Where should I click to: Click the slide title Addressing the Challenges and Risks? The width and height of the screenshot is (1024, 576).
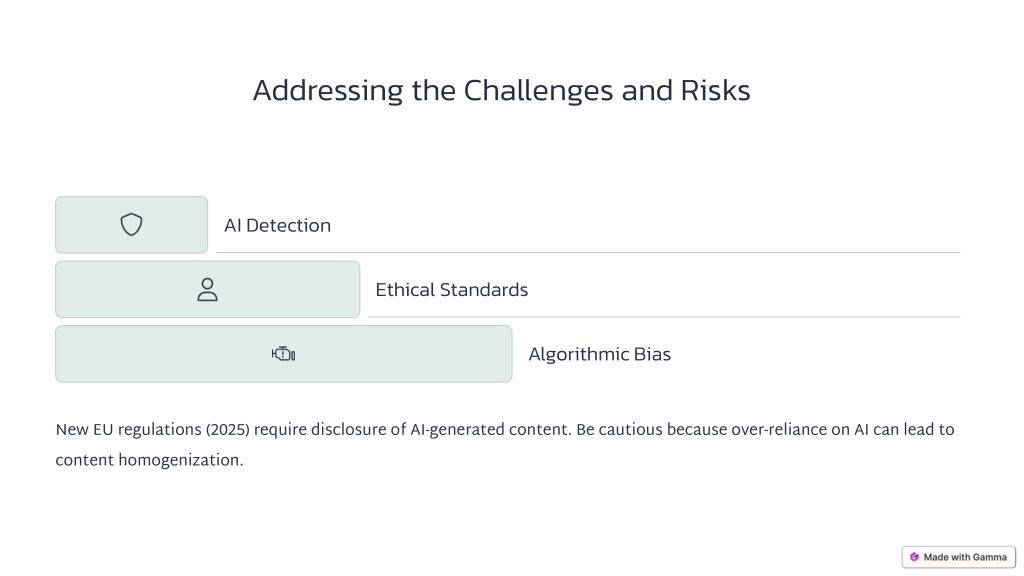(502, 91)
